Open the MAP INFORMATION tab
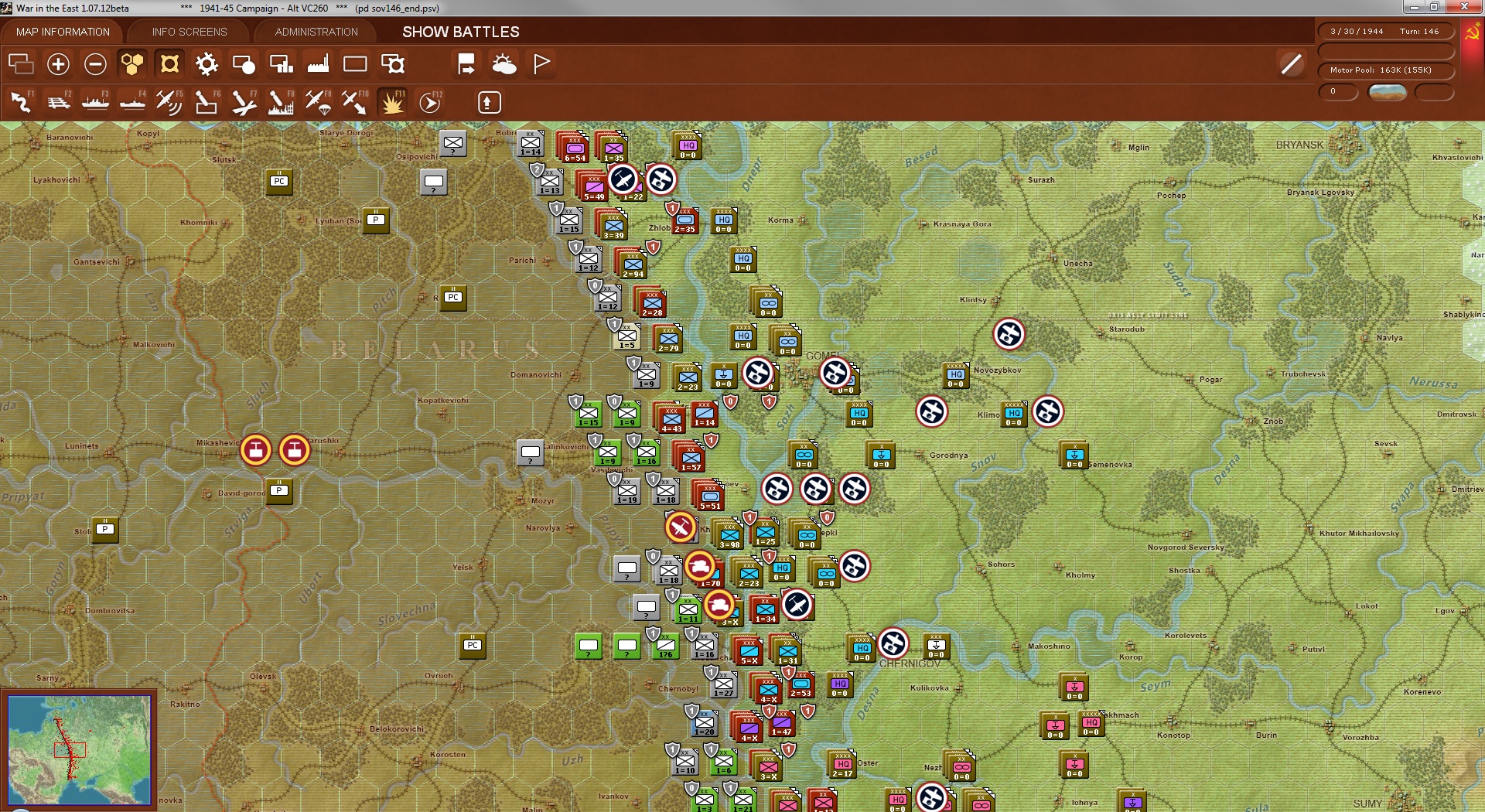The height and width of the screenshot is (812, 1485). click(x=63, y=32)
